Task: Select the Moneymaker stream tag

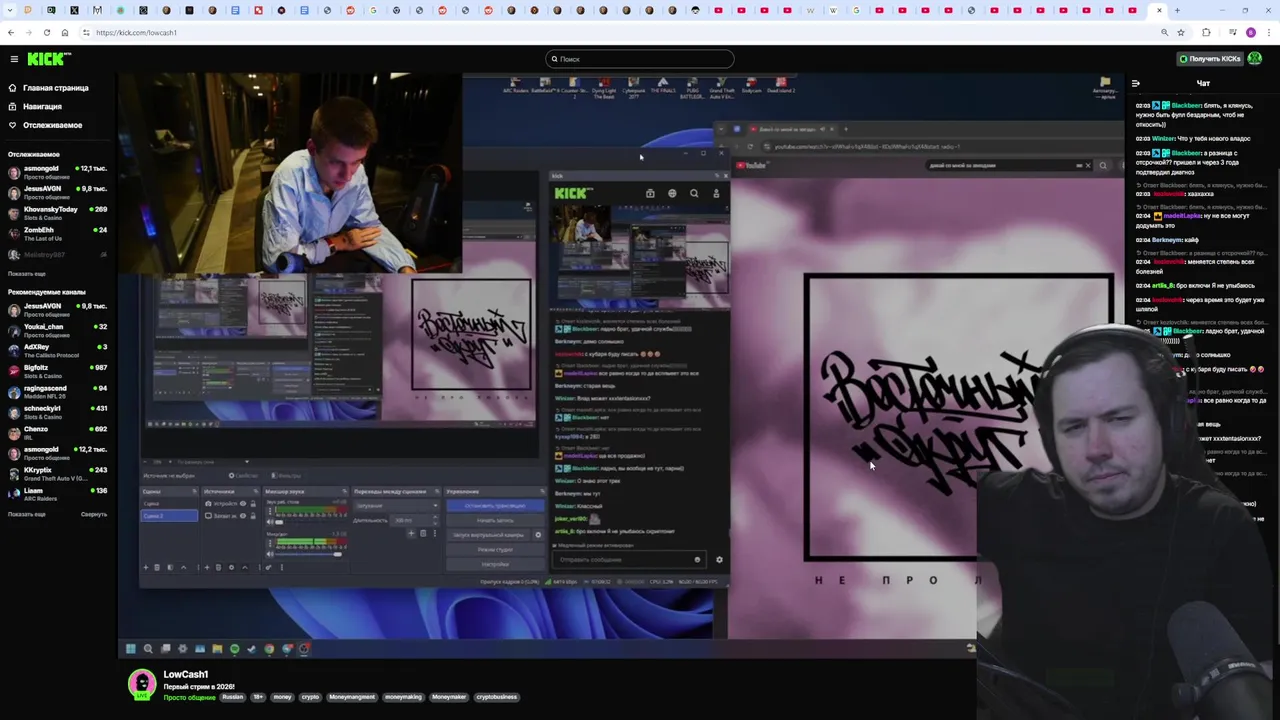Action: tap(449, 697)
